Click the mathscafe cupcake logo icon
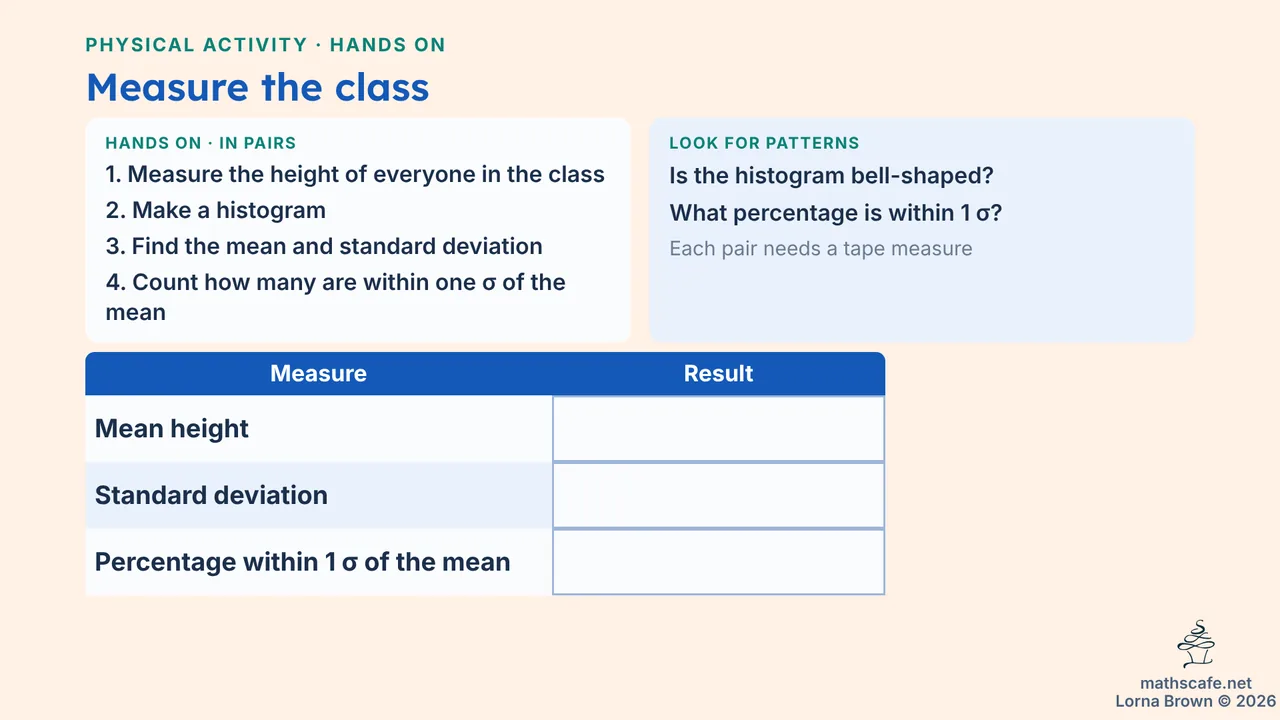The height and width of the screenshot is (720, 1280). (1196, 644)
